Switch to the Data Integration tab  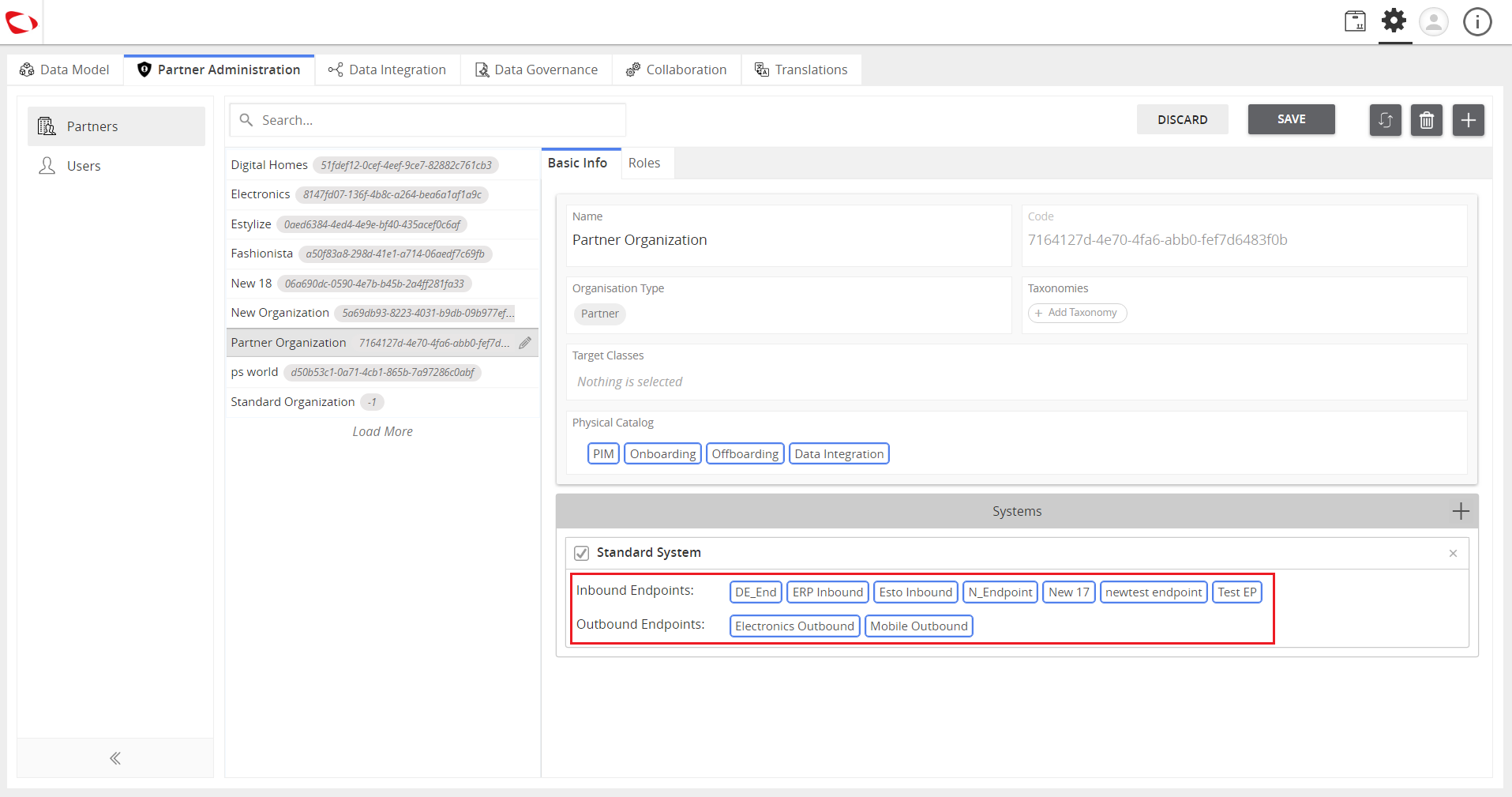[x=388, y=70]
